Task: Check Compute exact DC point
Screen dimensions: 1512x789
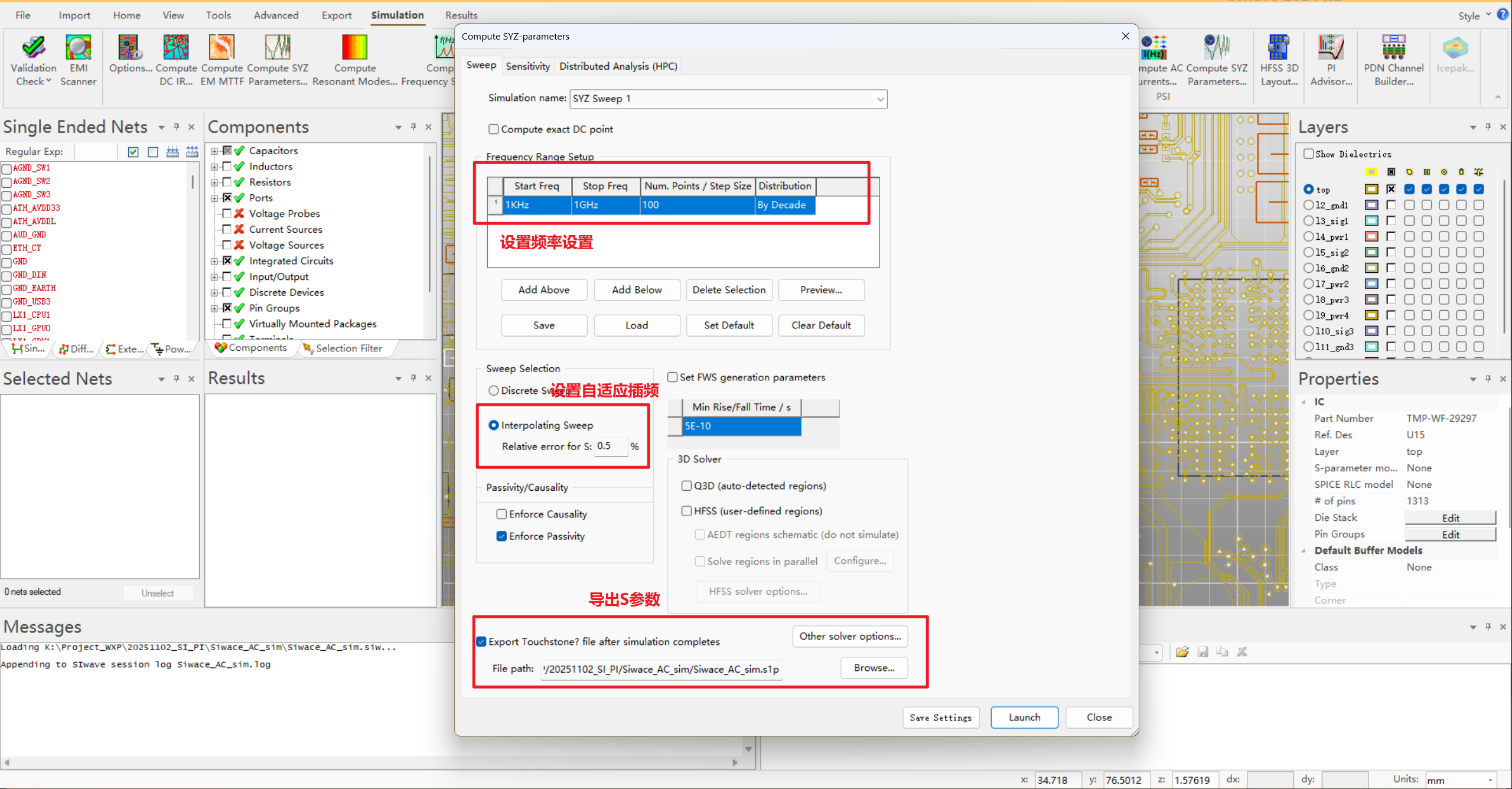Action: coord(494,129)
